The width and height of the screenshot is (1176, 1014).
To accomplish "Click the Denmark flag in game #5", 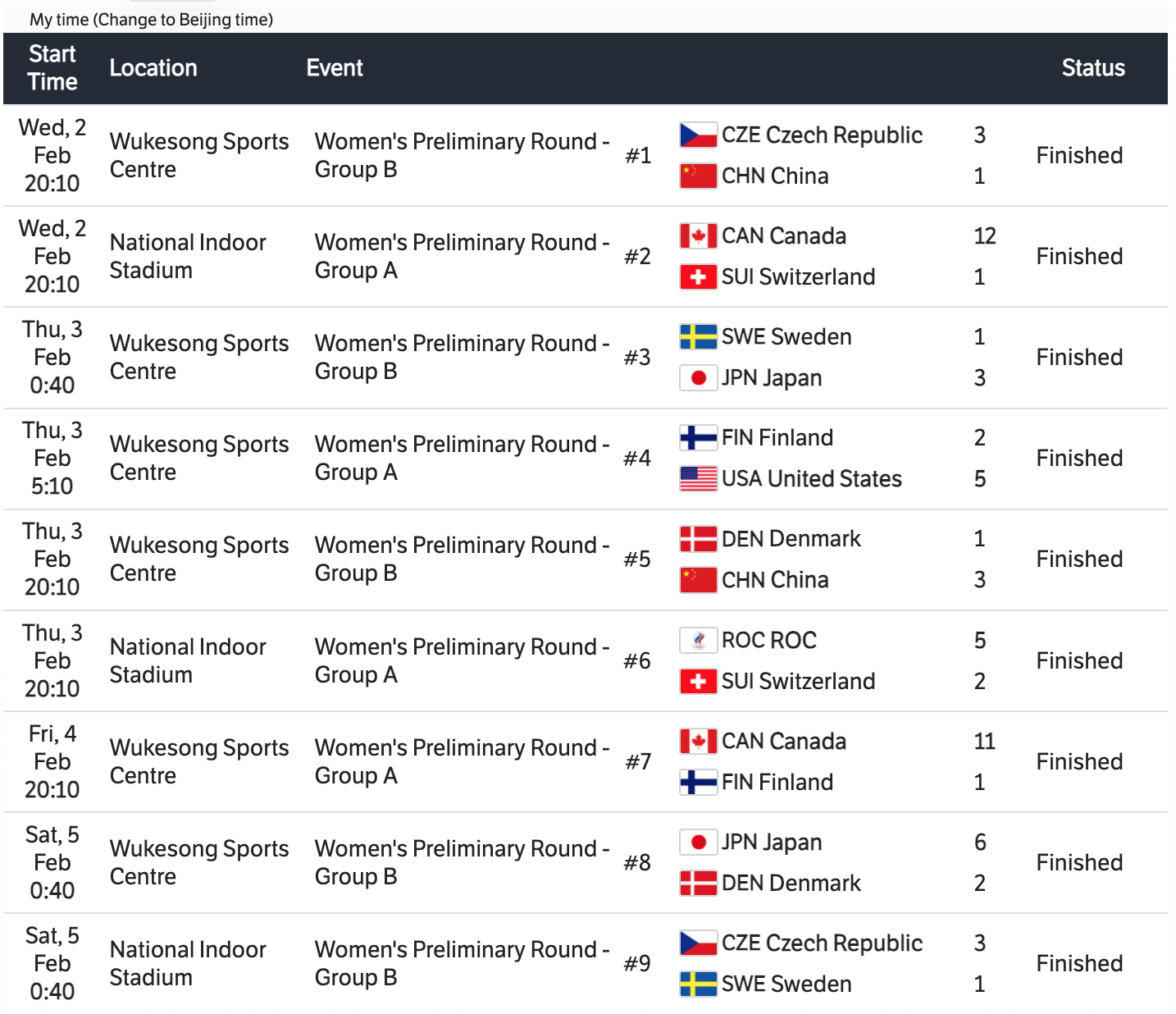I will (x=698, y=539).
